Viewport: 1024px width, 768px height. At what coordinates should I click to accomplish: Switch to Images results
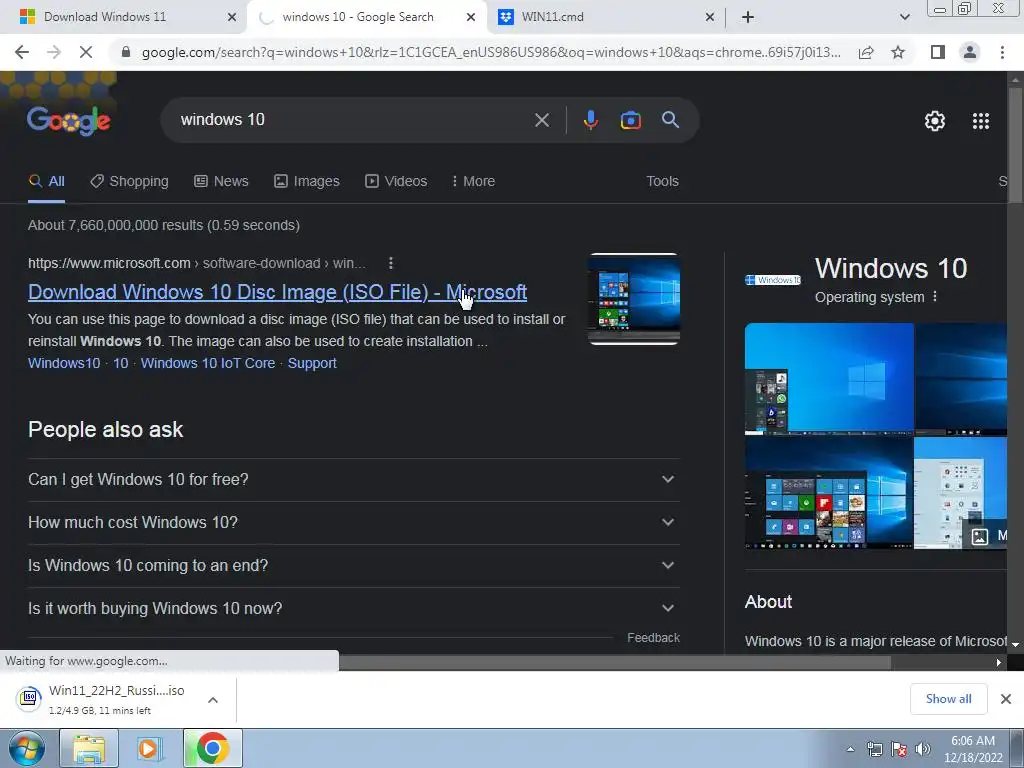(307, 182)
